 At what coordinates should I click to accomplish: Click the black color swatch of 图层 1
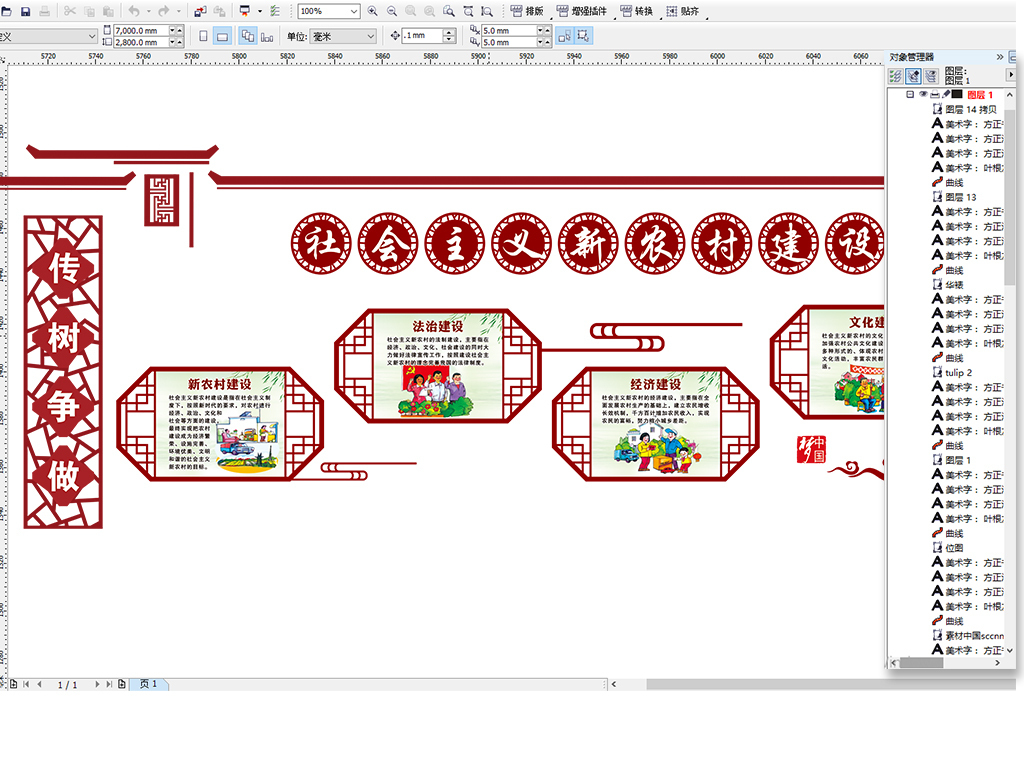coord(958,95)
